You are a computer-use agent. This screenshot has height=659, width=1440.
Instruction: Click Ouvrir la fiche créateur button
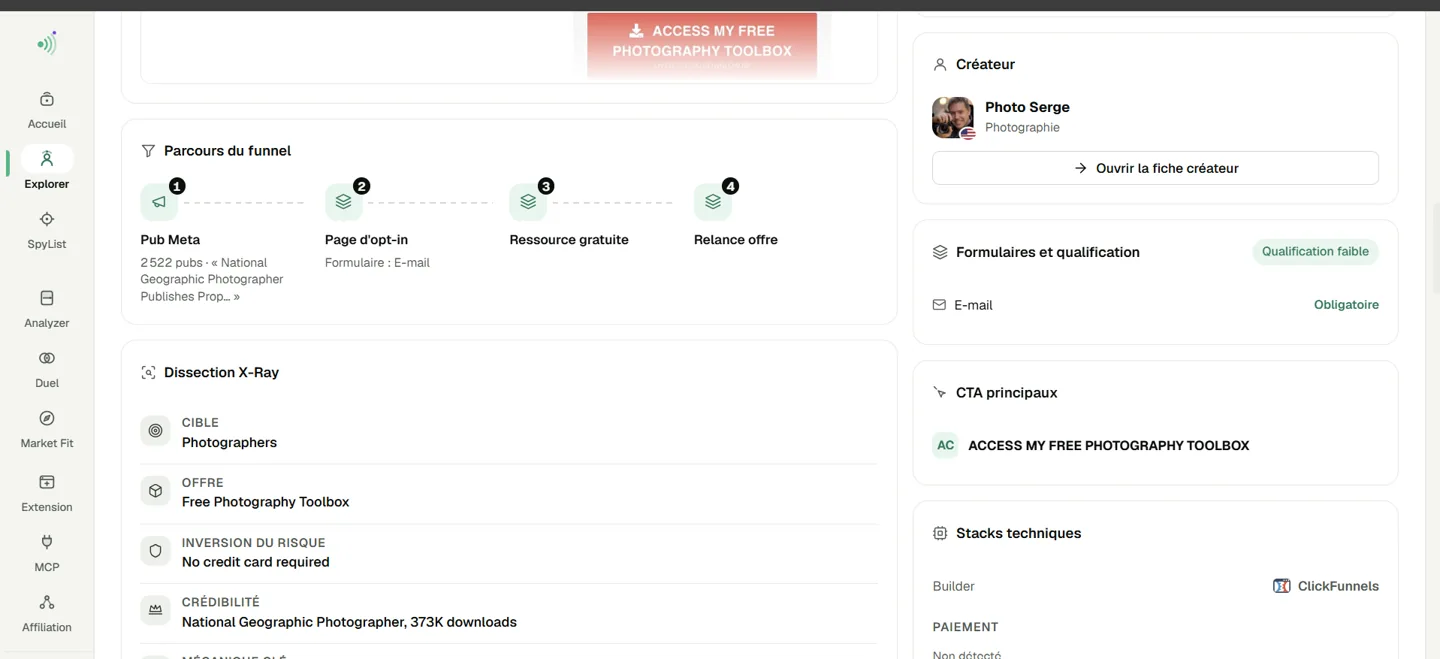click(x=1155, y=168)
